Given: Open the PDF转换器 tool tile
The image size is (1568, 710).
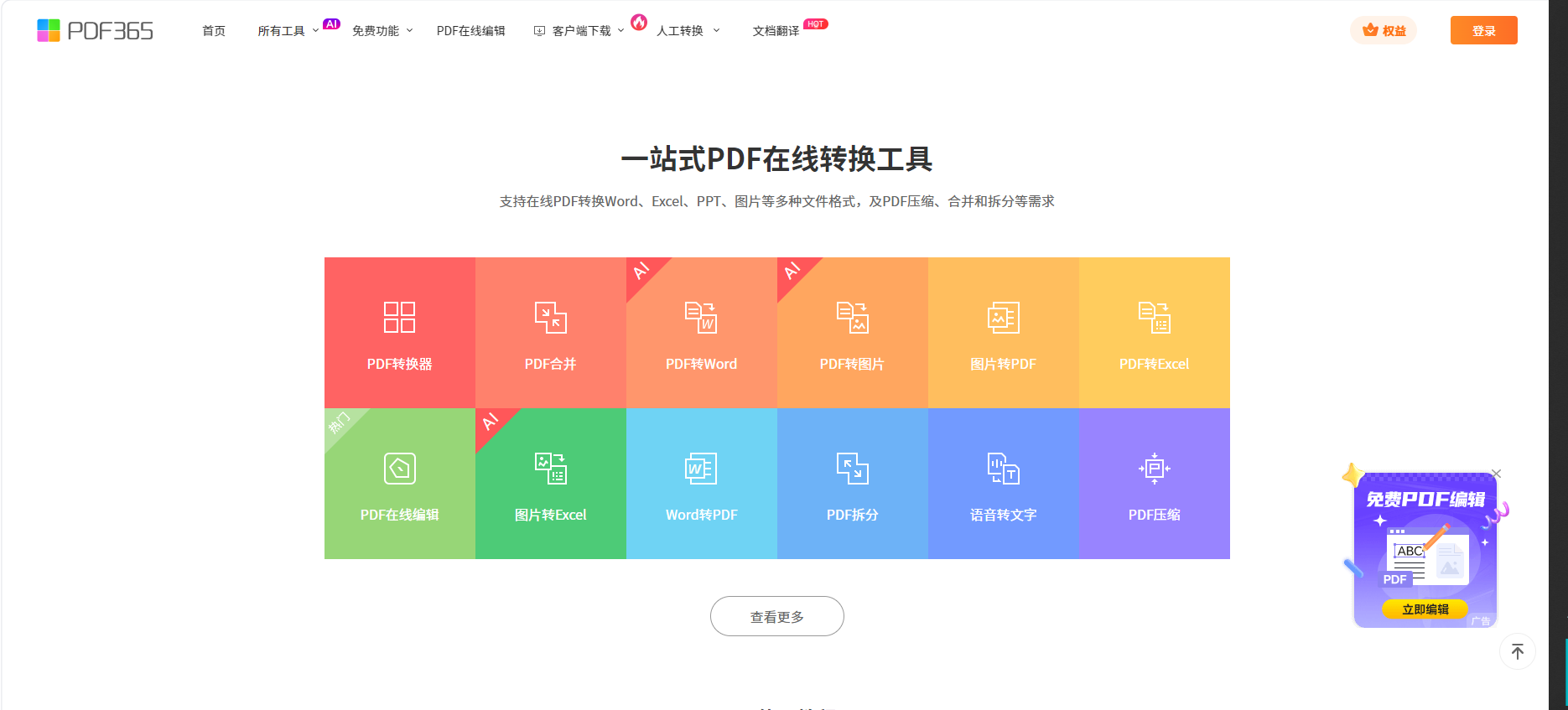Looking at the screenshot, I should [399, 333].
